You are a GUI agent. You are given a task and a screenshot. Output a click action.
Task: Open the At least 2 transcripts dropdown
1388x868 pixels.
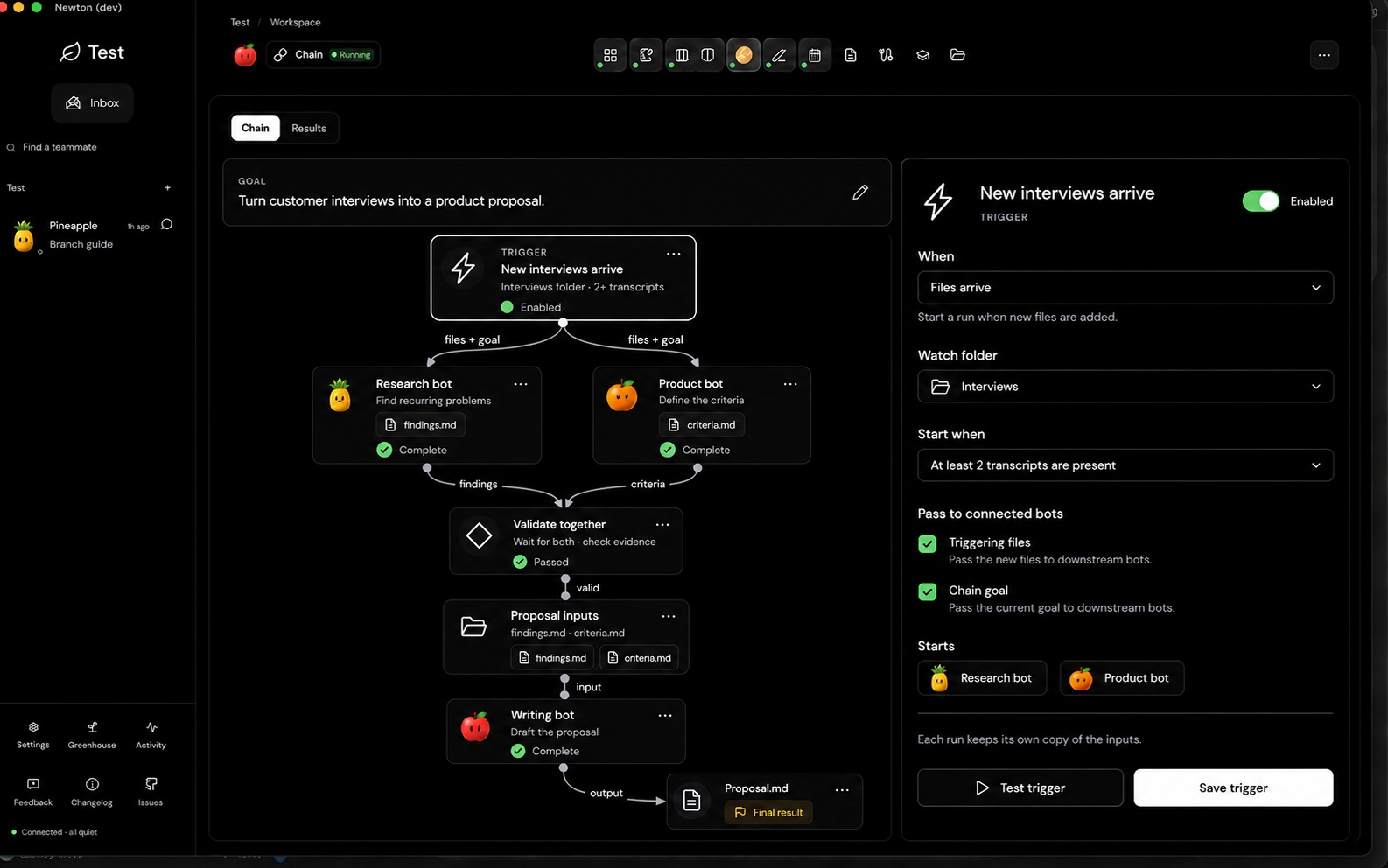click(x=1125, y=465)
